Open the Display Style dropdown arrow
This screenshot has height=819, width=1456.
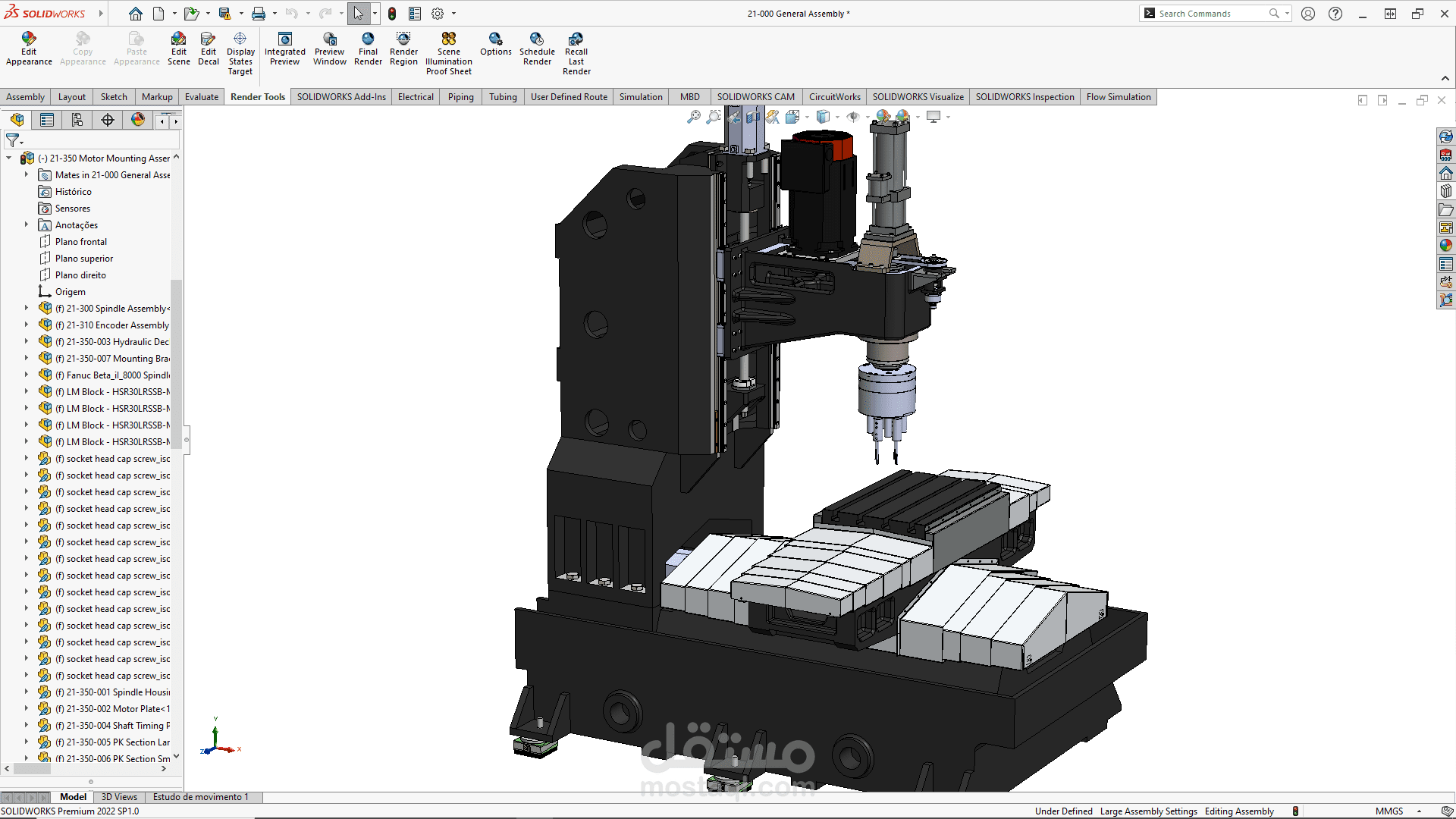pyautogui.click(x=837, y=118)
